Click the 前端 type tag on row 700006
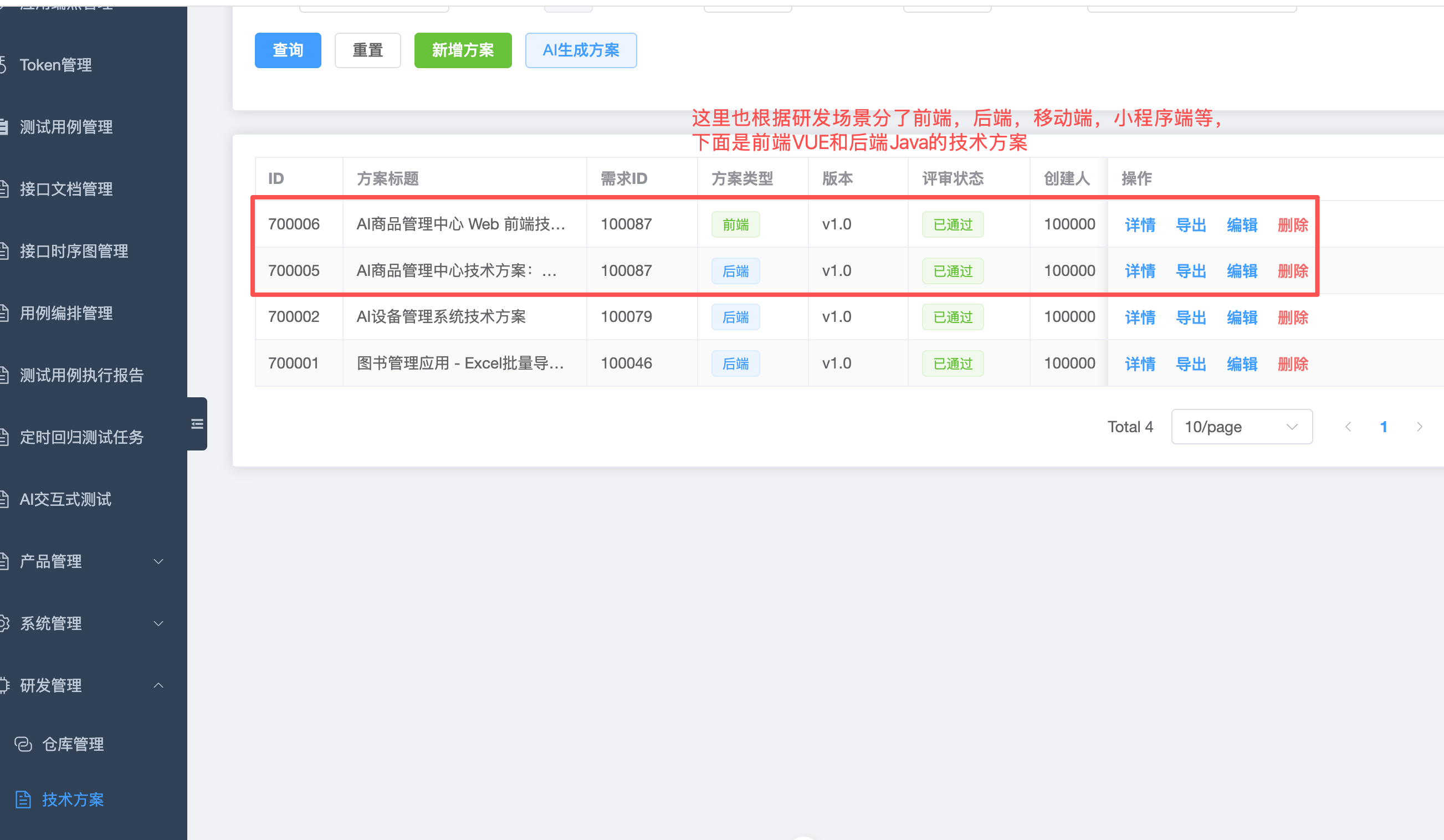 pos(736,224)
